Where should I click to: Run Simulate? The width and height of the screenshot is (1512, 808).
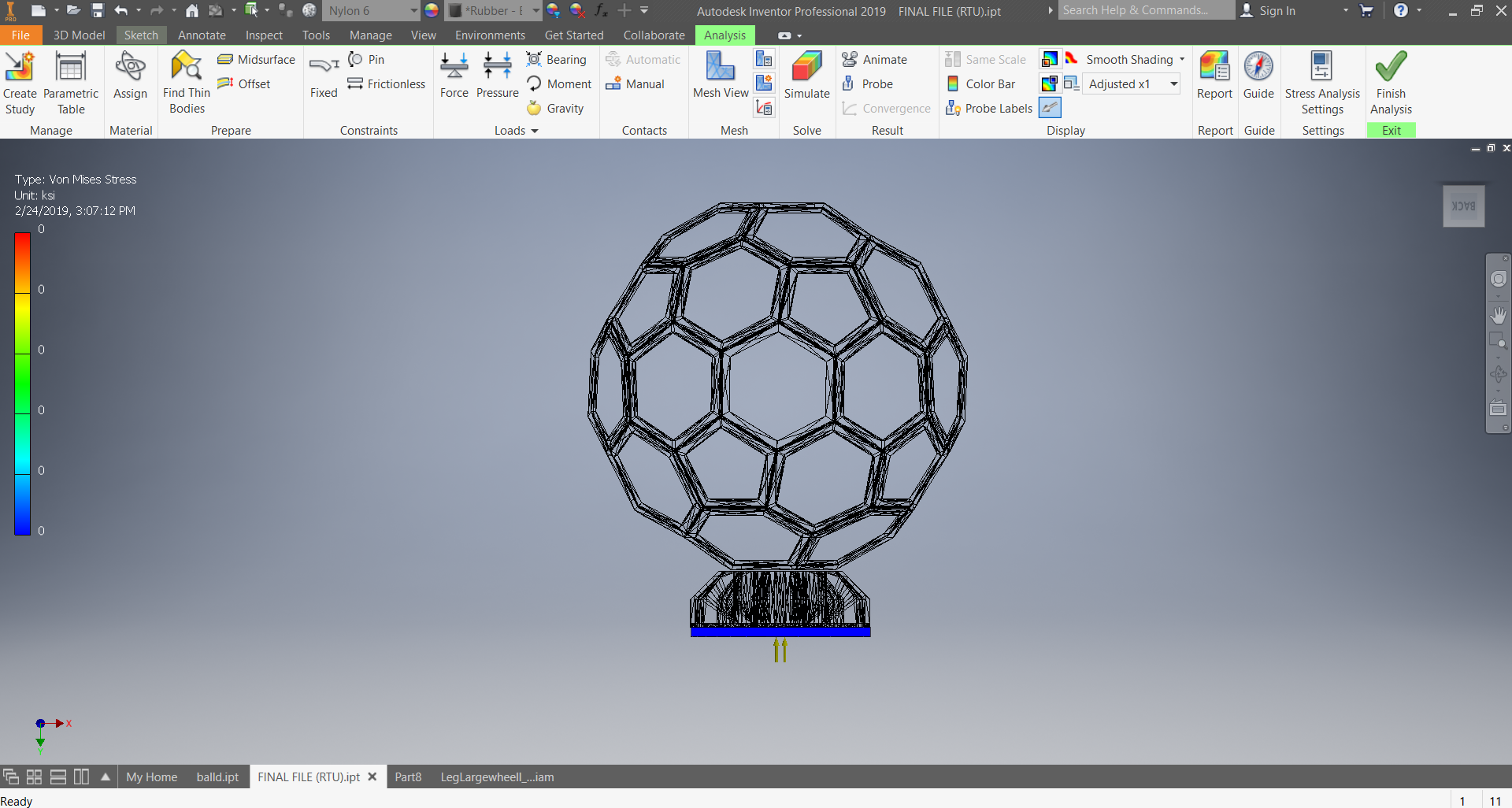point(806,76)
